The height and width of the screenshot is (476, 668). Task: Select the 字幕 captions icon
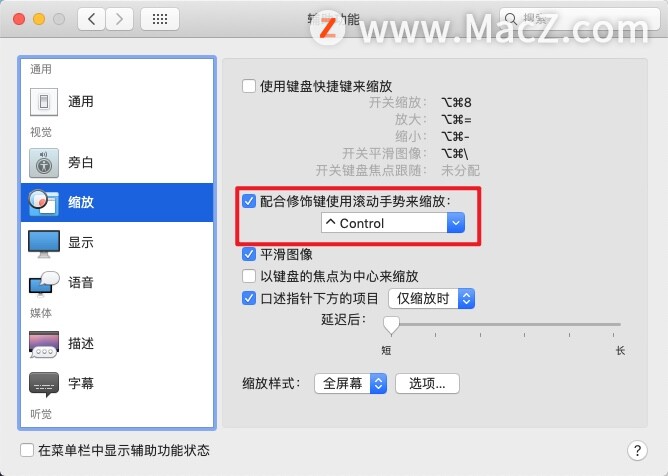click(43, 384)
